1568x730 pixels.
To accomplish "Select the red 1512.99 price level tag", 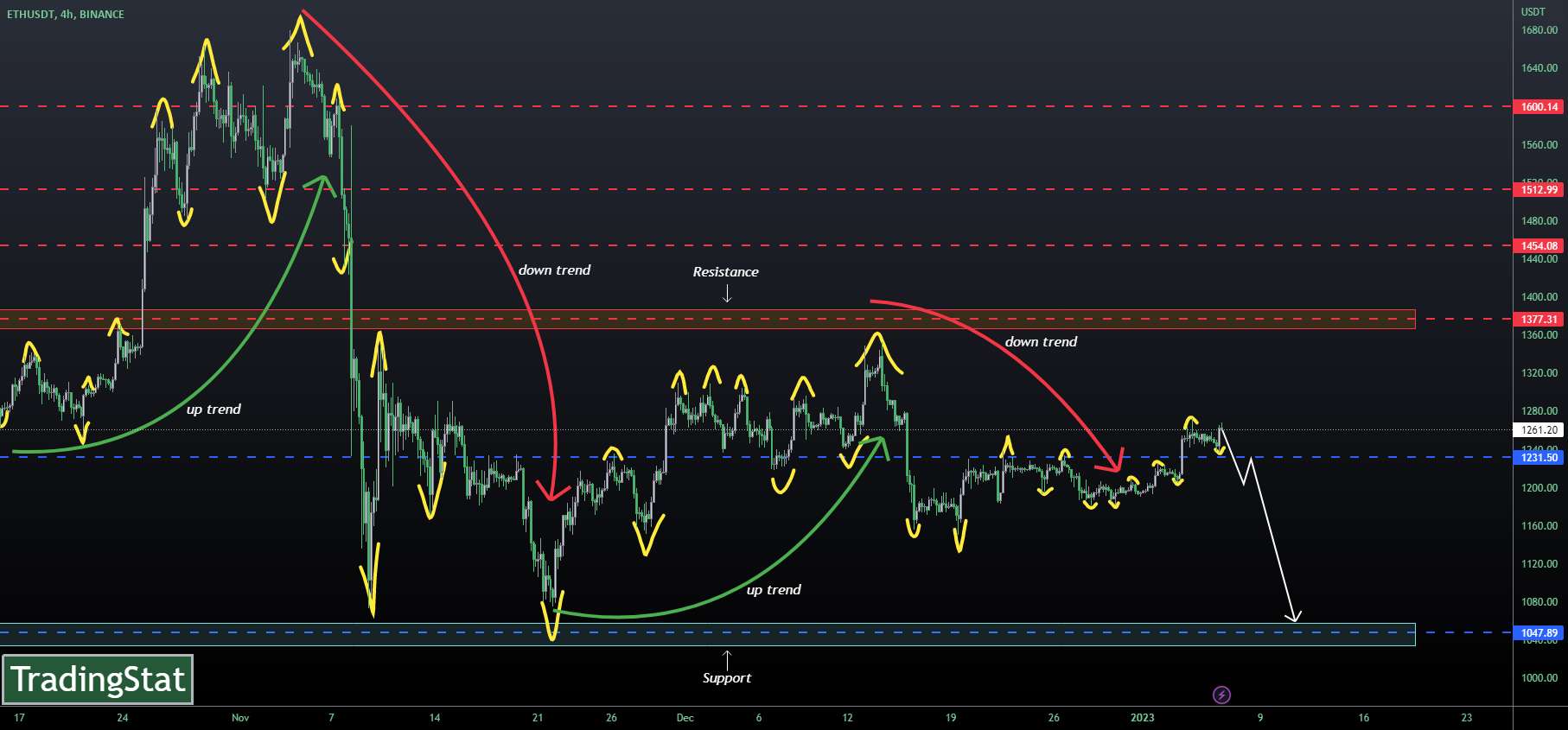I will pos(1539,190).
